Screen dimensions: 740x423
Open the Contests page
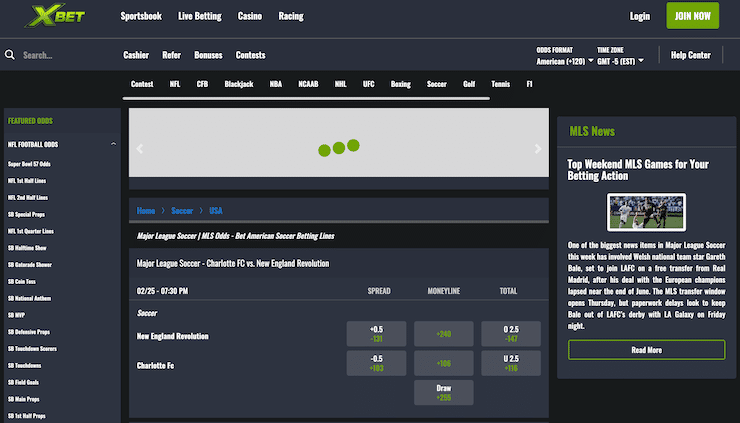(x=250, y=55)
